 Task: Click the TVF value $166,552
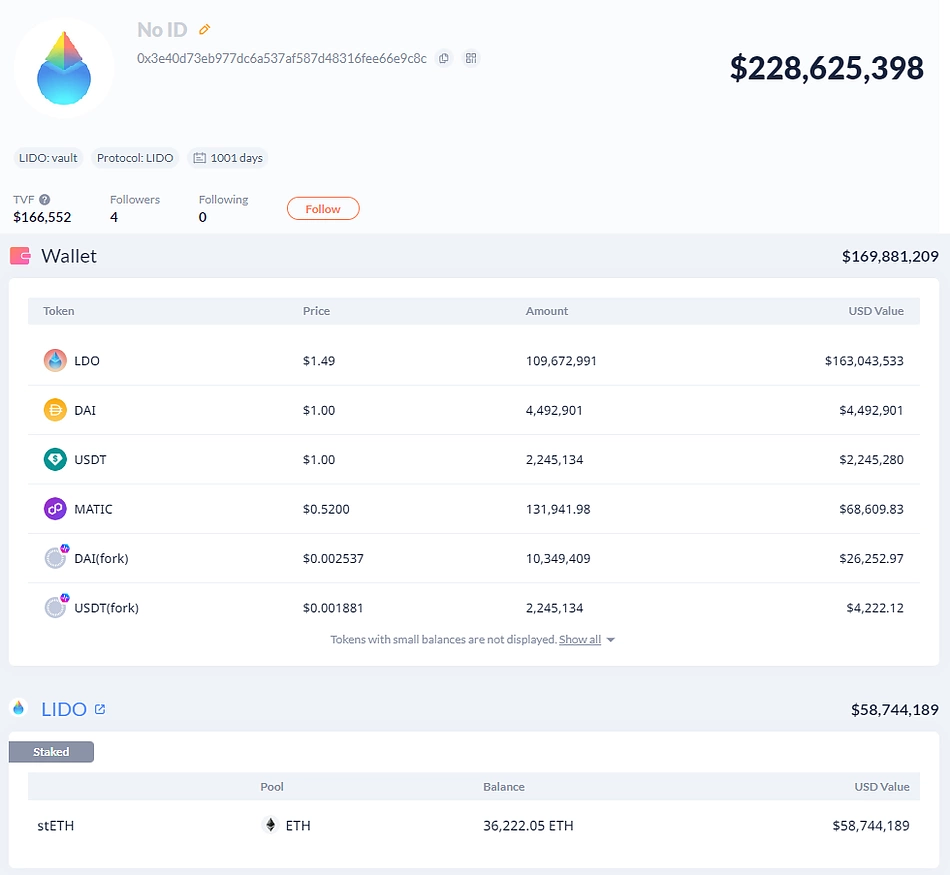coord(42,217)
